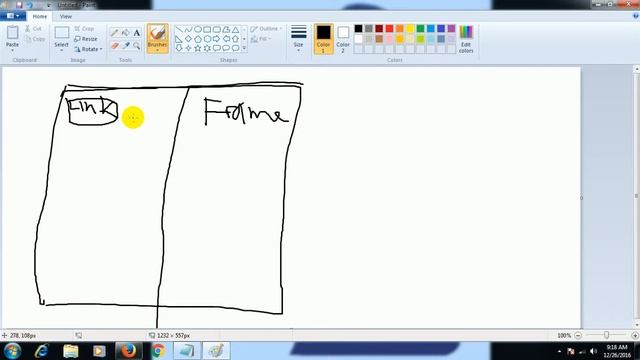Open the Brushes dropdown arrow
The image size is (640, 360).
[x=158, y=50]
